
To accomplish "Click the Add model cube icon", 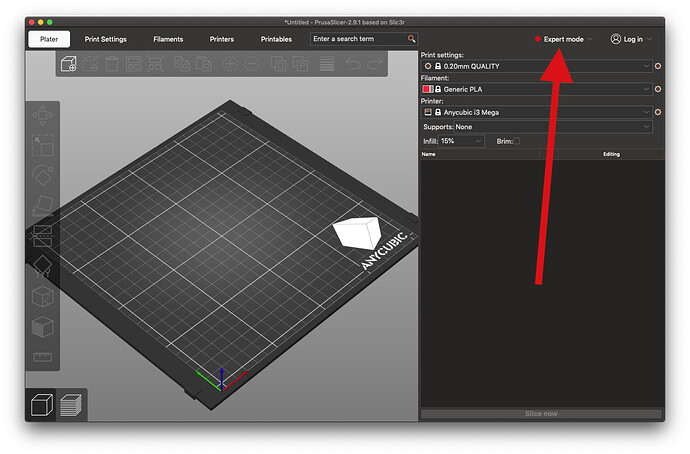I will 69,64.
